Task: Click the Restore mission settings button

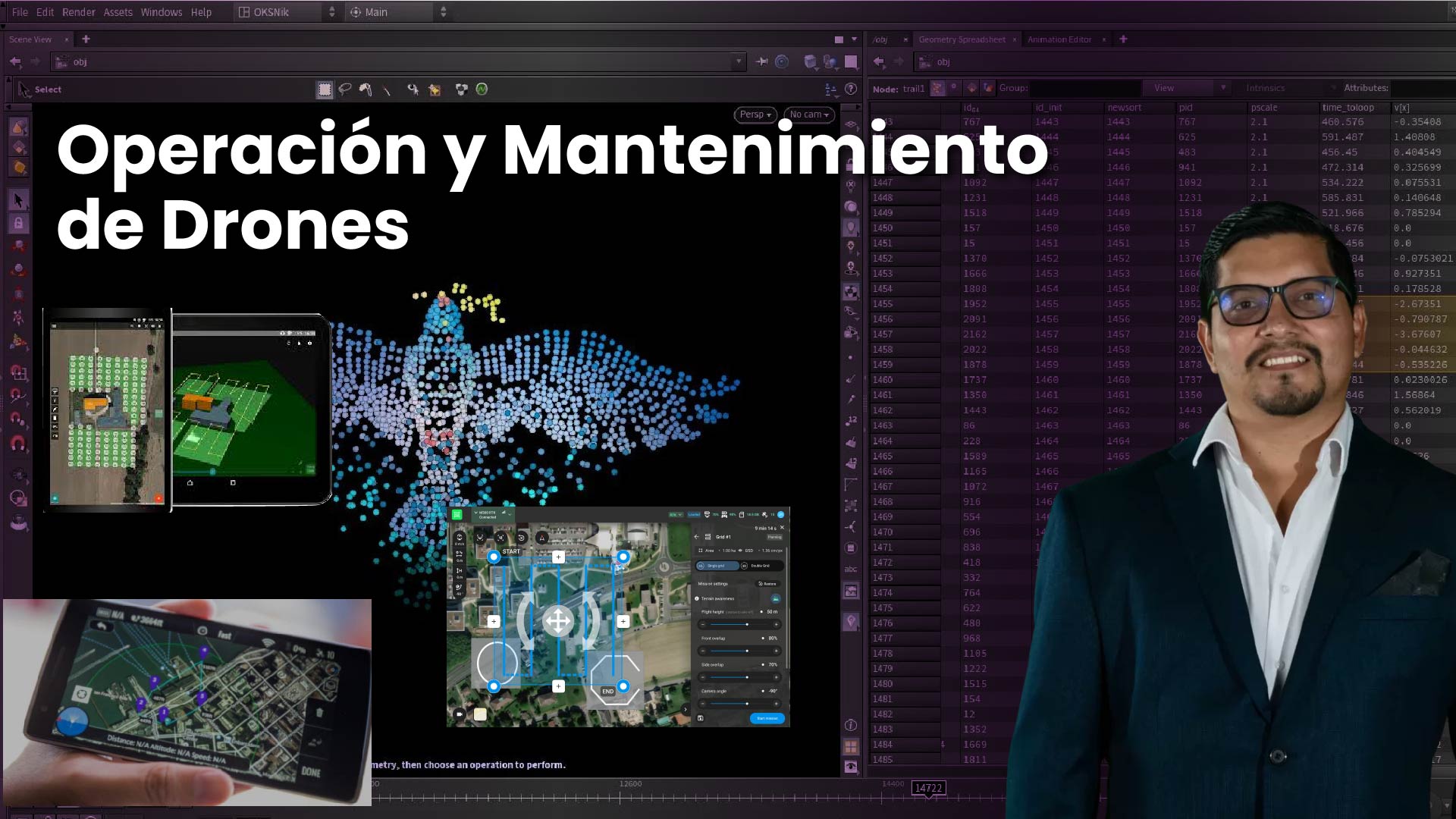Action: pos(767,583)
